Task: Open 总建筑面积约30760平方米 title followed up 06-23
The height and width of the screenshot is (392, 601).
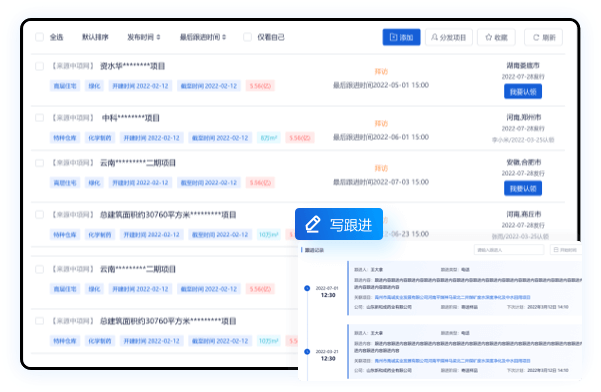Action: click(x=168, y=215)
